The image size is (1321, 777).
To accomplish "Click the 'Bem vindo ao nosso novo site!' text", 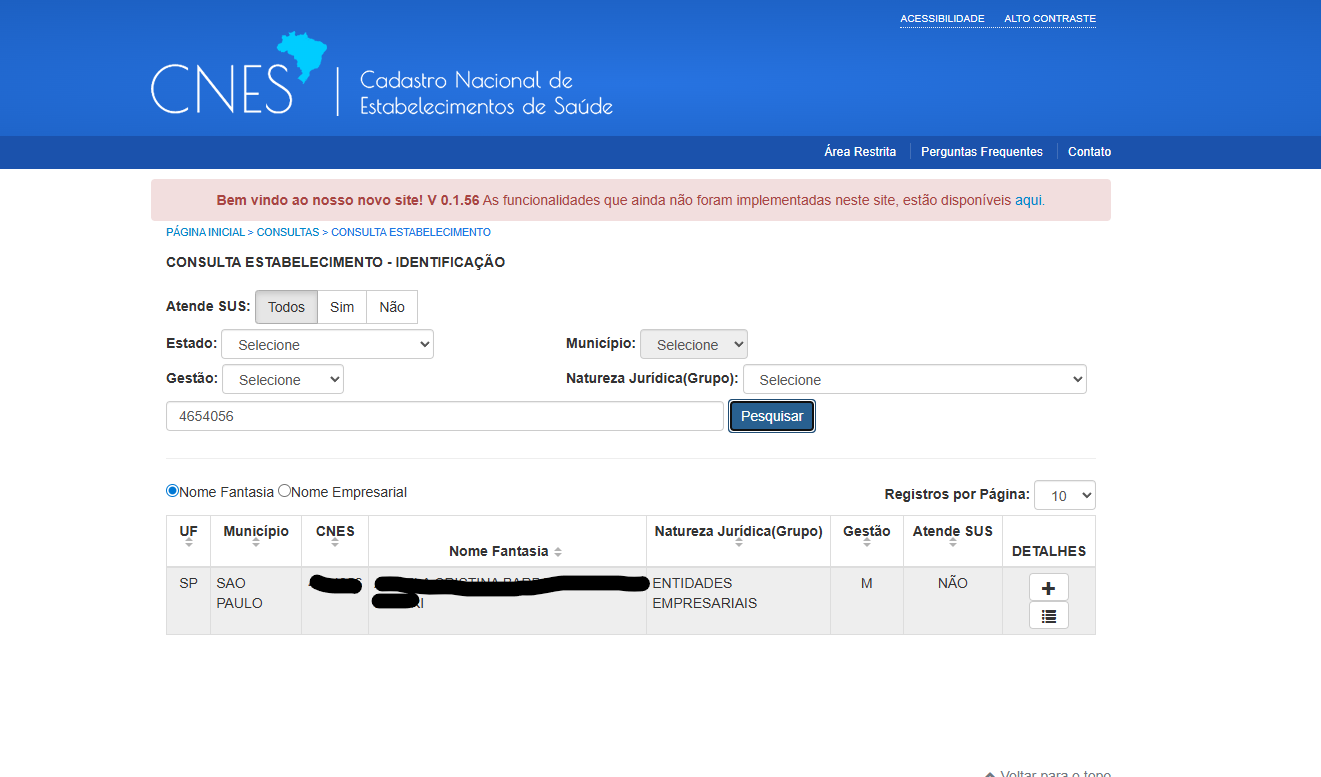I will [320, 200].
